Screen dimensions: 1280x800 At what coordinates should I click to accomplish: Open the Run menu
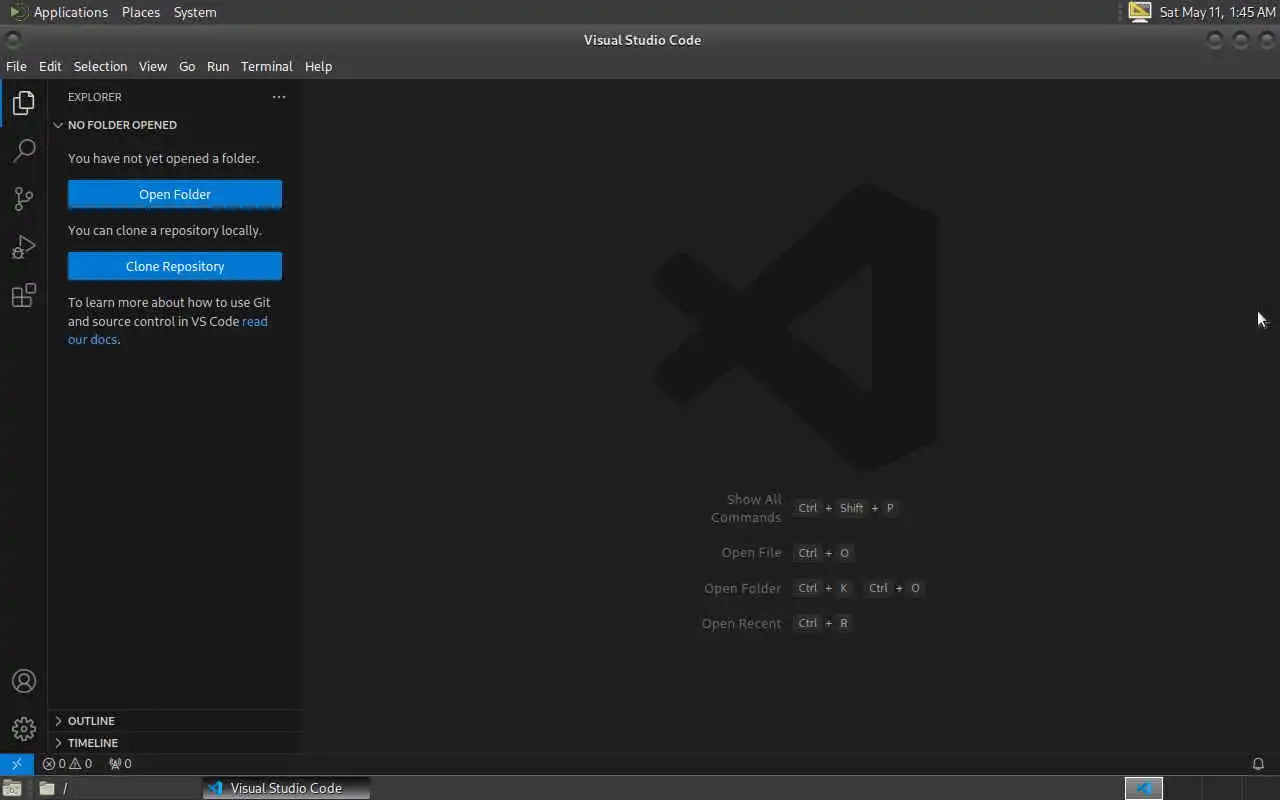click(218, 66)
